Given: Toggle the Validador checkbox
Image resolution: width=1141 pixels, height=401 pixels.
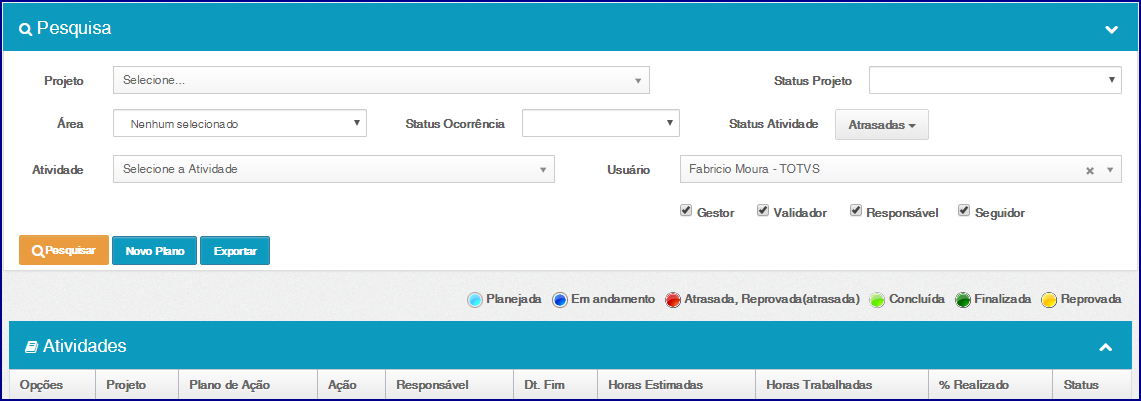Looking at the screenshot, I should pos(763,211).
